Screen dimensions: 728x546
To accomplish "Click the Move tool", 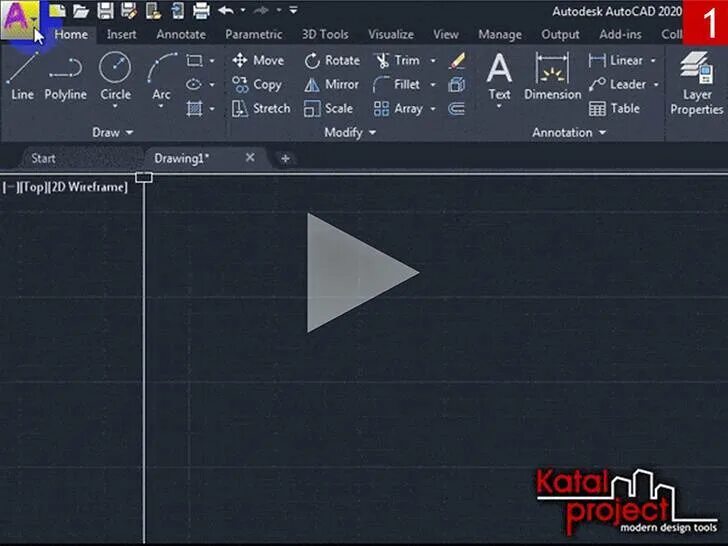I will point(258,60).
